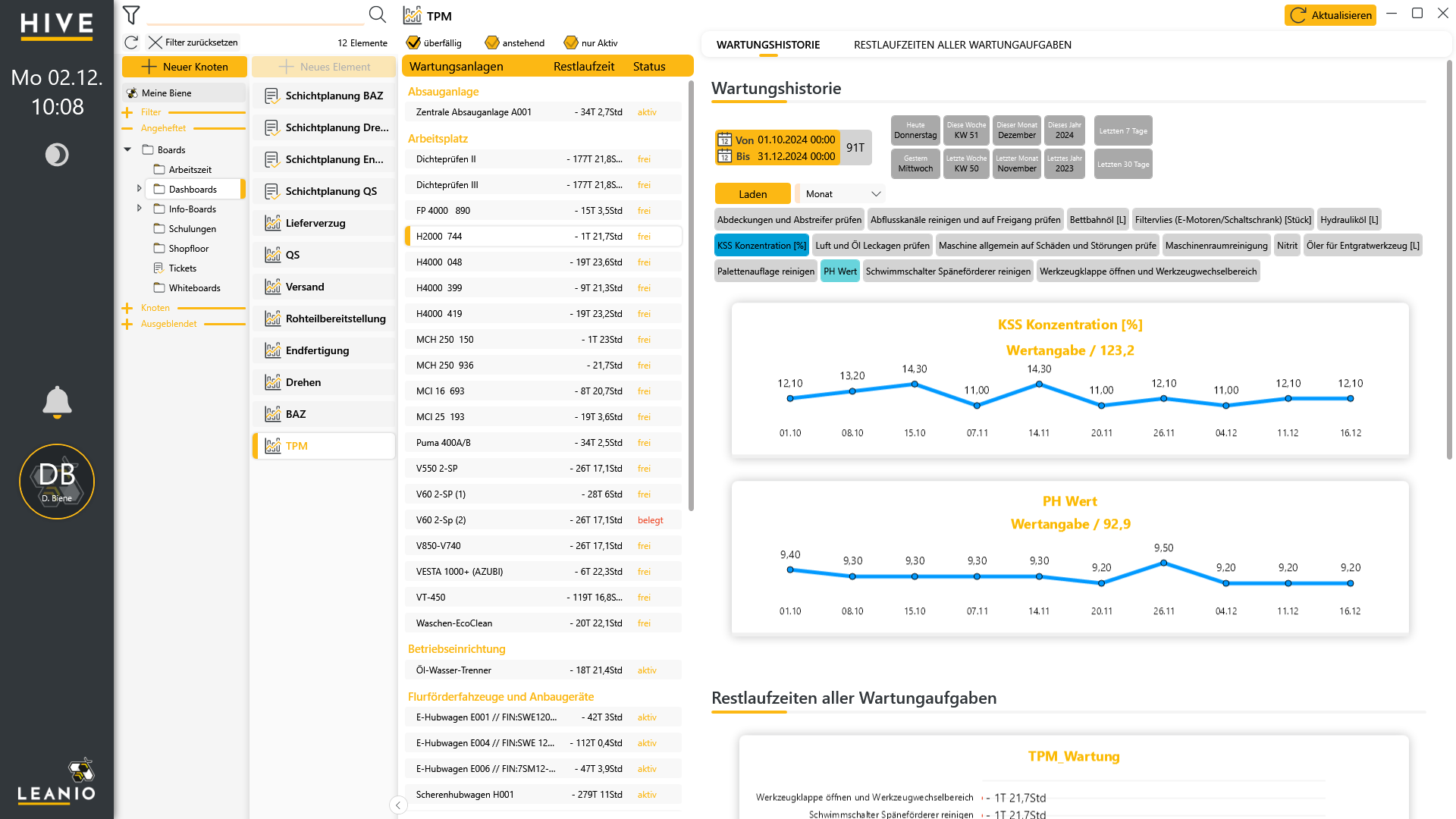The width and height of the screenshot is (1456, 819).
Task: Open the D. Biene user avatar
Action: tap(57, 482)
